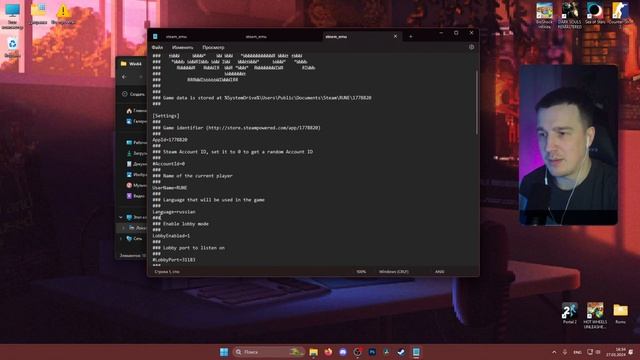This screenshot has height=360, width=640.
Task: Click Windows (CRLF) line ending indicator
Action: [x=393, y=271]
